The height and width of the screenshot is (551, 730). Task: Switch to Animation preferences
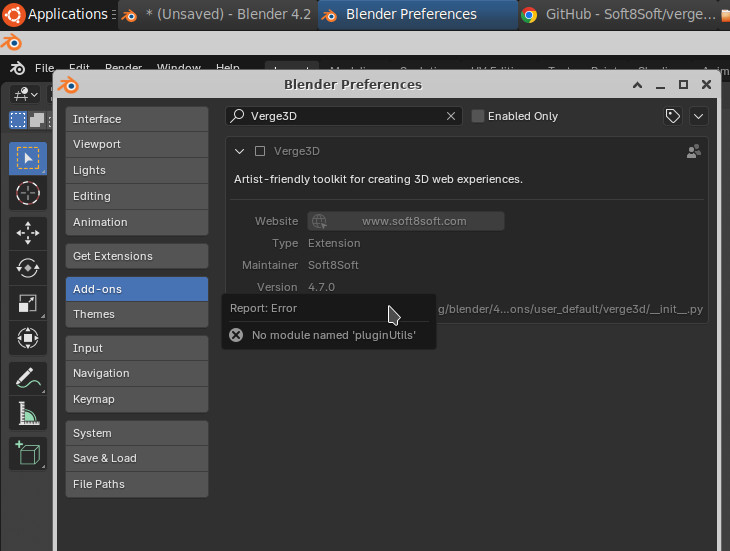click(137, 222)
